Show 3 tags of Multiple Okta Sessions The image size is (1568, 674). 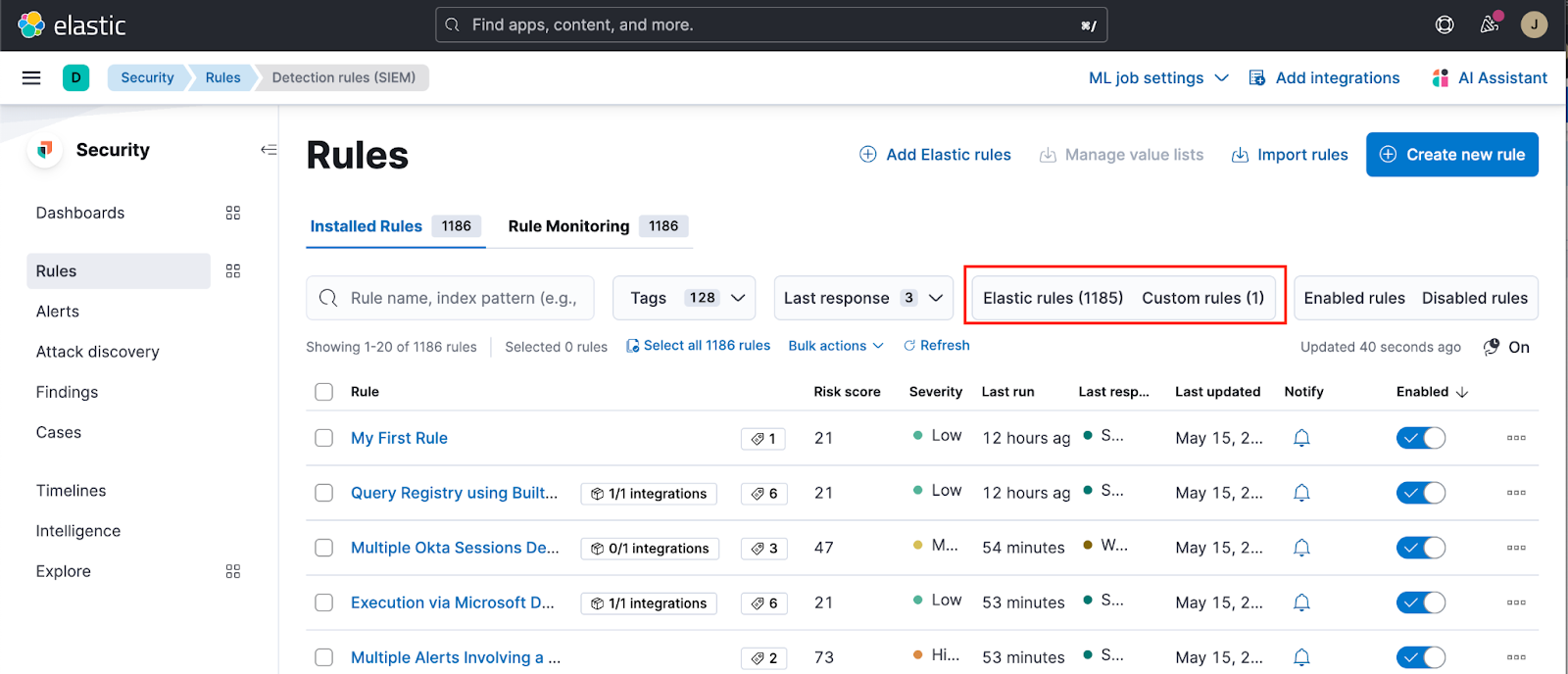tap(763, 549)
